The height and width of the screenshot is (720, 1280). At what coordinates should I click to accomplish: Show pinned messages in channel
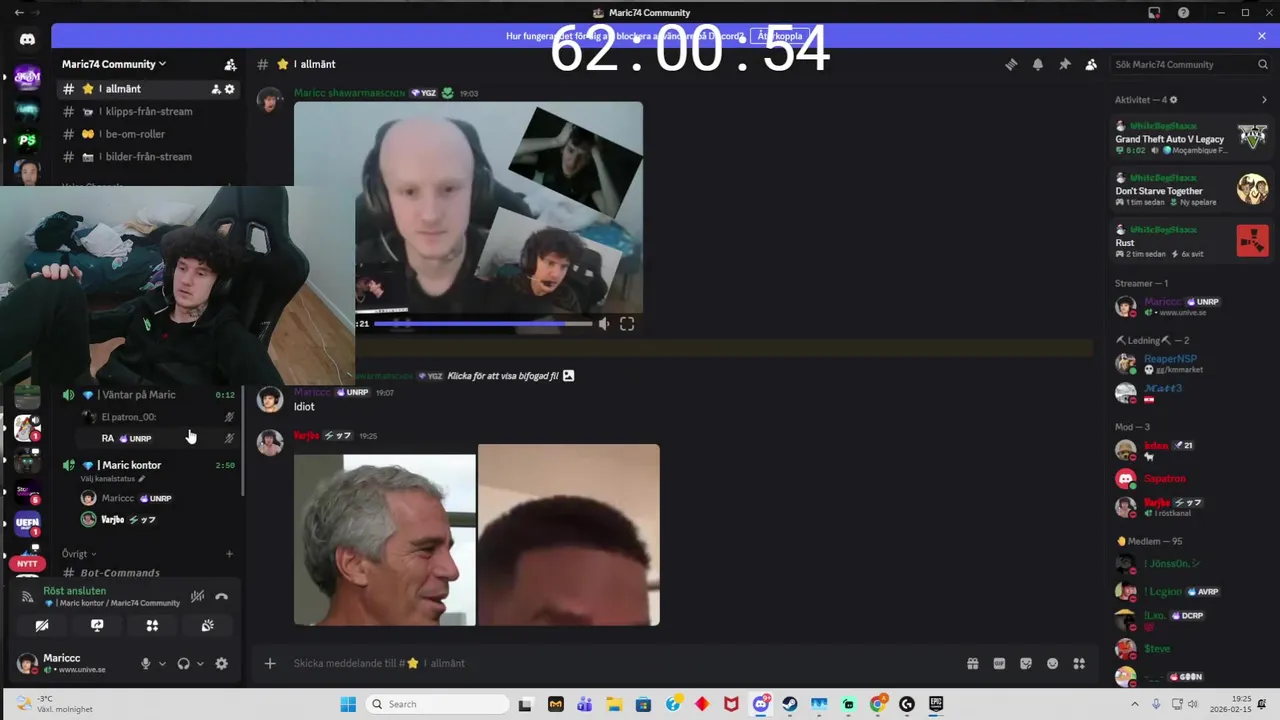[x=1065, y=64]
